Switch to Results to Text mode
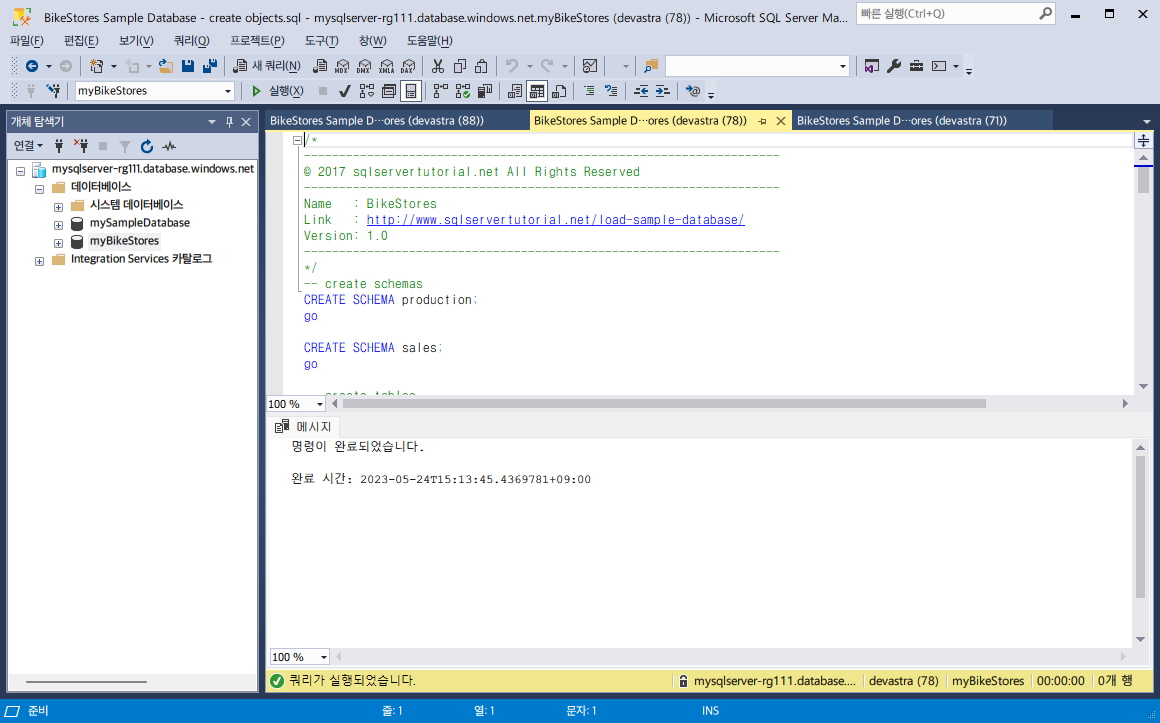 (515, 91)
